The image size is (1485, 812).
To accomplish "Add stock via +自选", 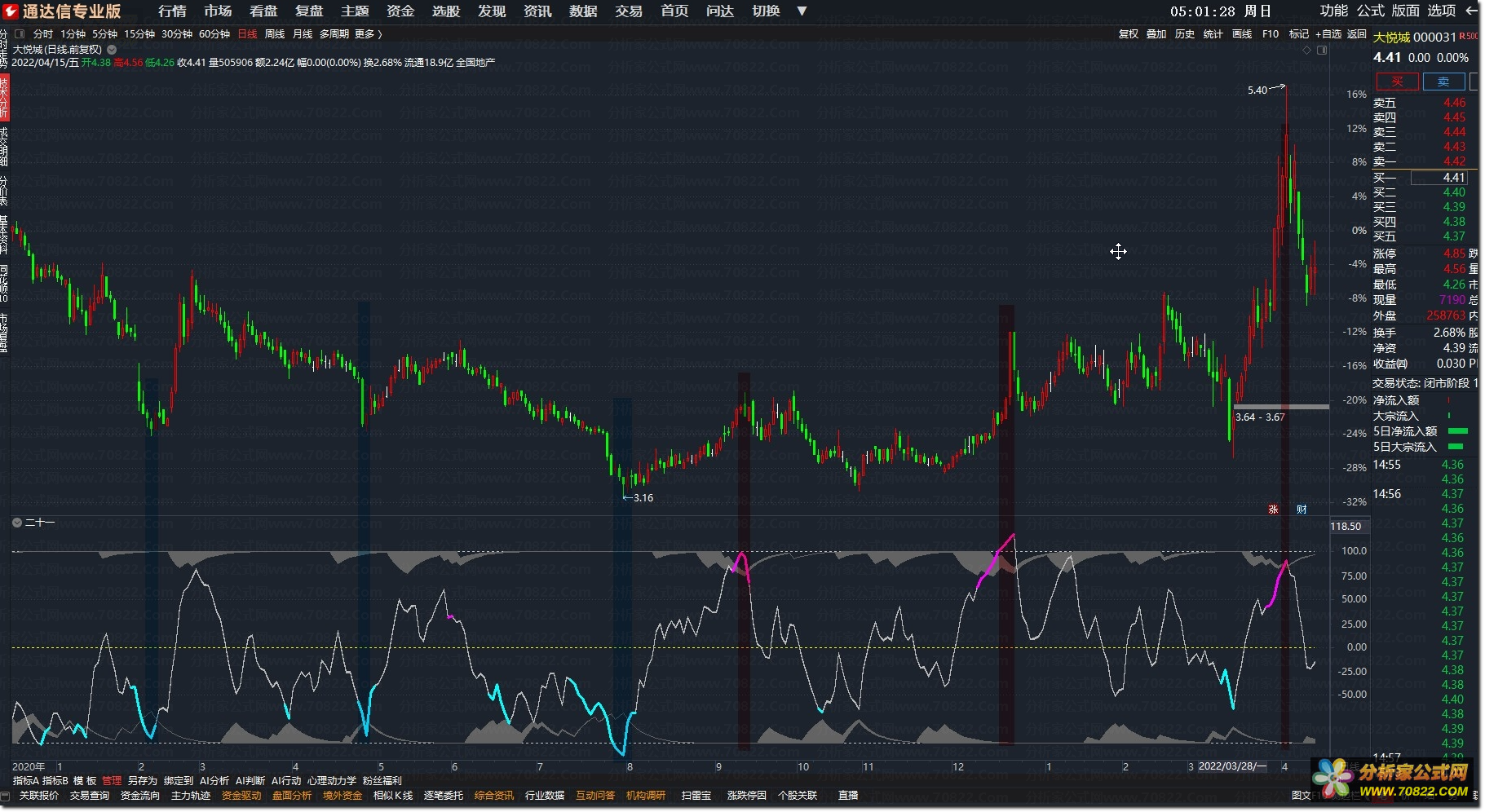I will (x=1328, y=34).
